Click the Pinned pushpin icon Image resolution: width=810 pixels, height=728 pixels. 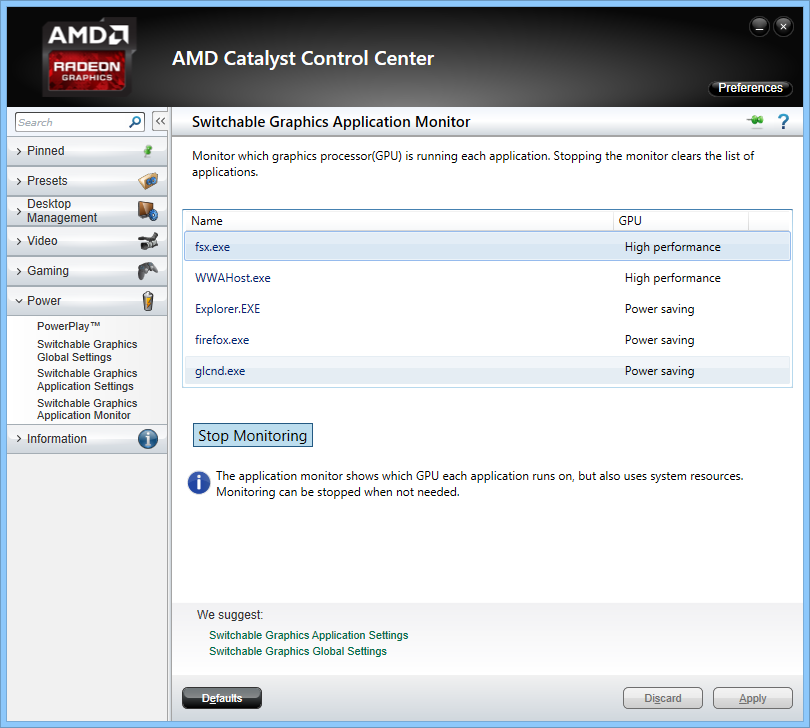pyautogui.click(x=148, y=151)
